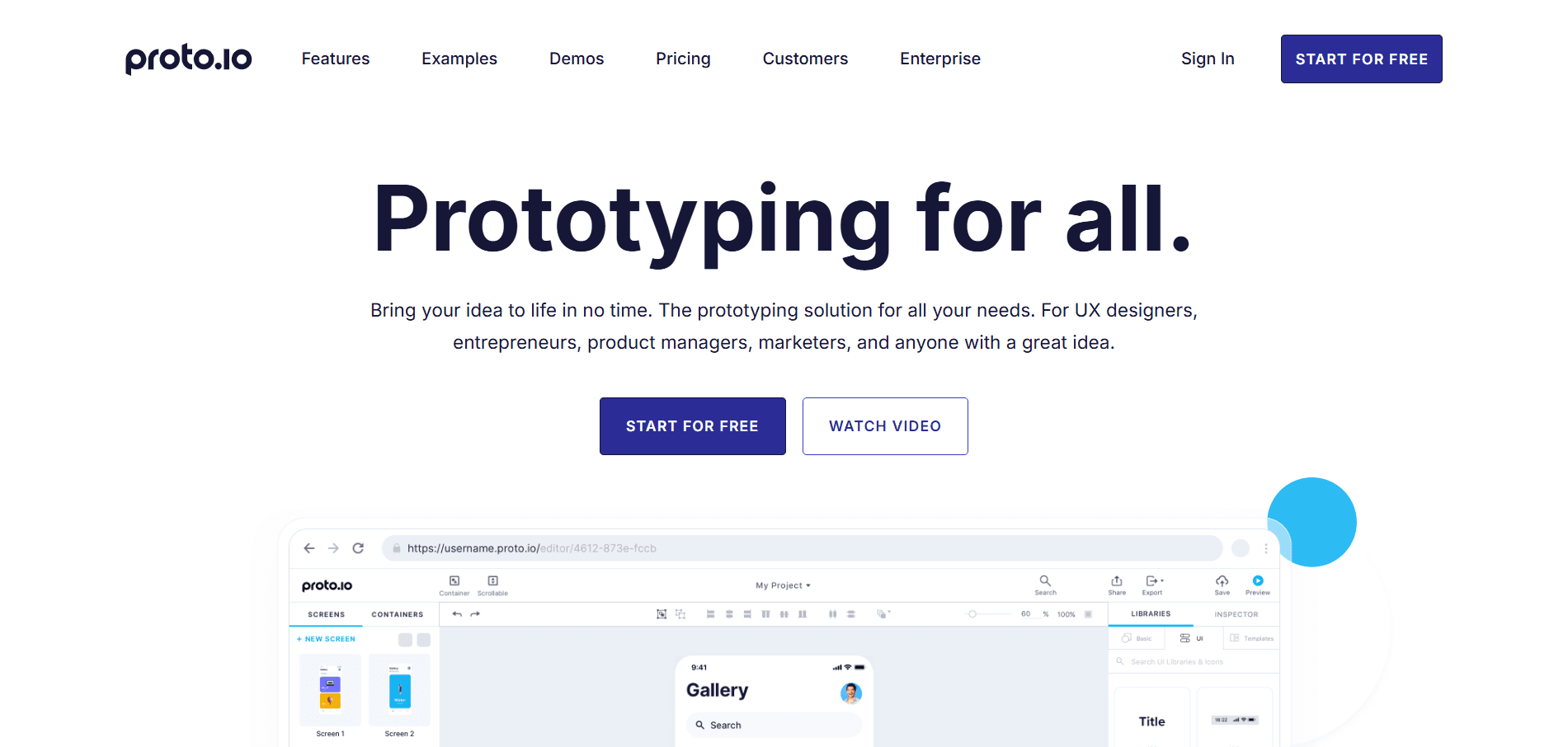Screen dimensions: 1568x747
Task: Switch to the Containers tab
Action: pos(398,614)
